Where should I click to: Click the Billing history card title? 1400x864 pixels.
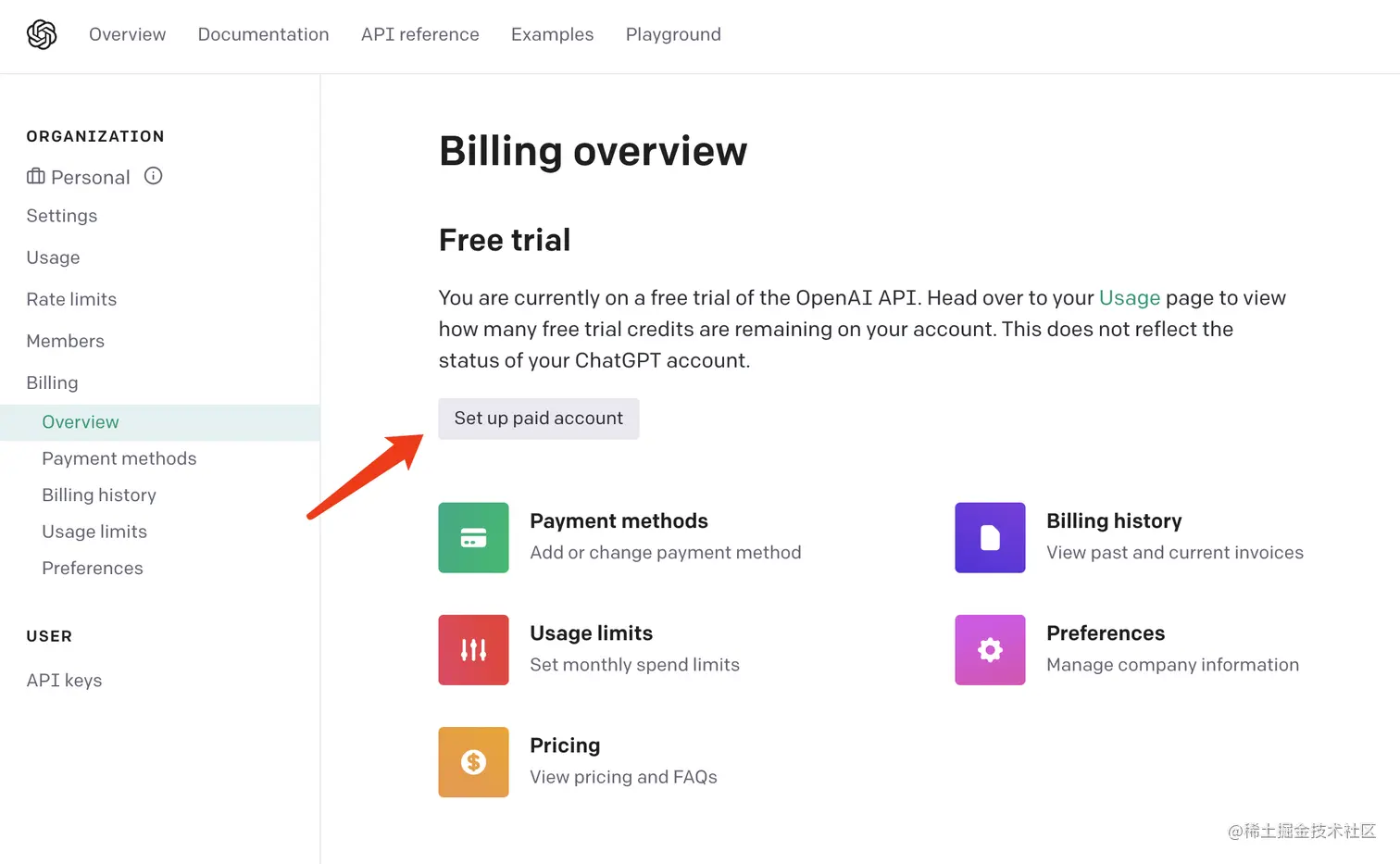1114,521
